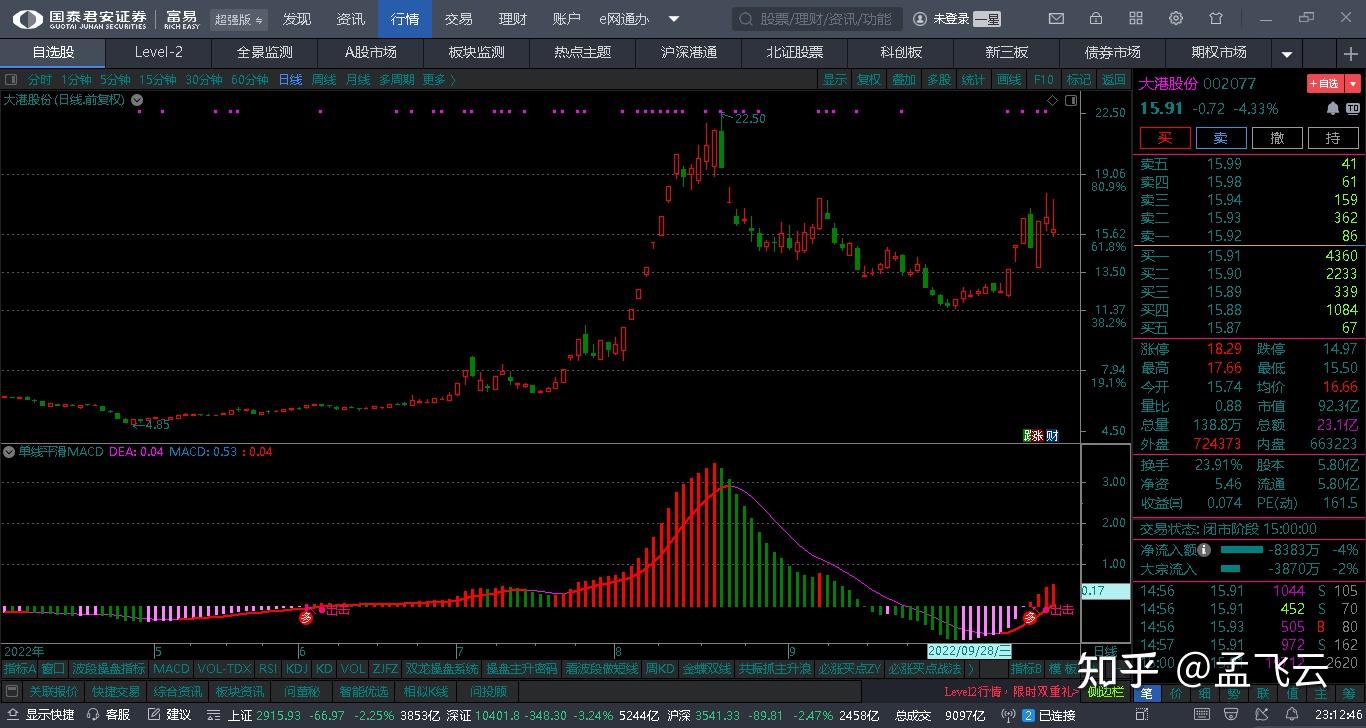The width and height of the screenshot is (1366, 728).
Task: Switch to the 科创板 tab
Action: tap(901, 52)
